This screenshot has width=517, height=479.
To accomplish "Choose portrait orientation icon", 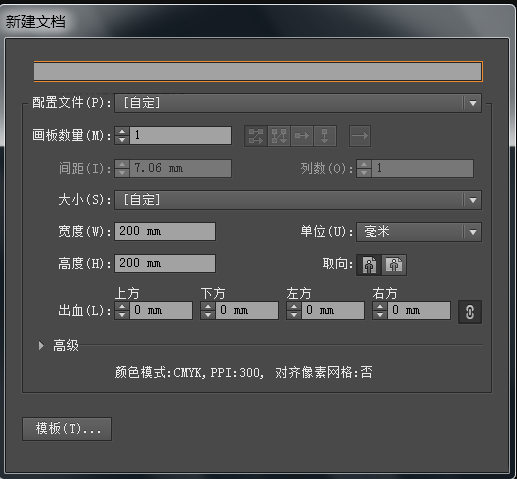I will point(369,265).
